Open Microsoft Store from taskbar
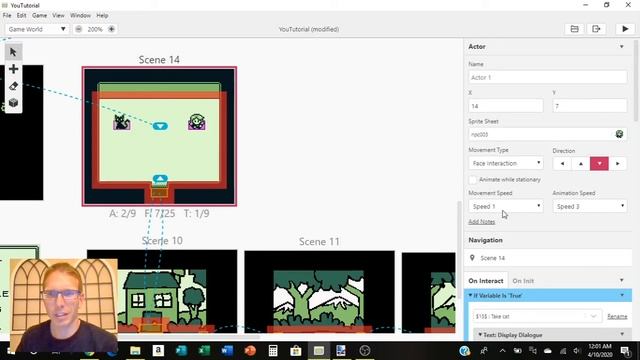640x360 pixels. click(296, 351)
